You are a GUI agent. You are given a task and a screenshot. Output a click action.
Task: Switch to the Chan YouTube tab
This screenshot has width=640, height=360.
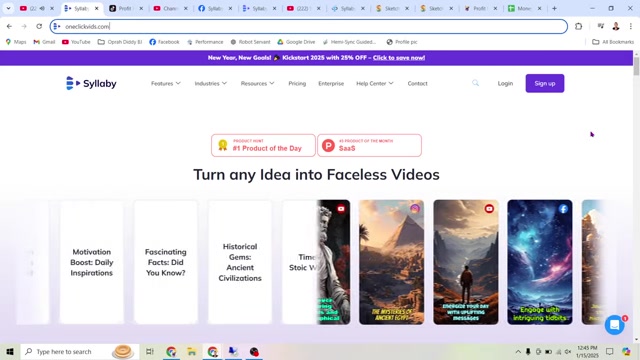tap(170, 8)
